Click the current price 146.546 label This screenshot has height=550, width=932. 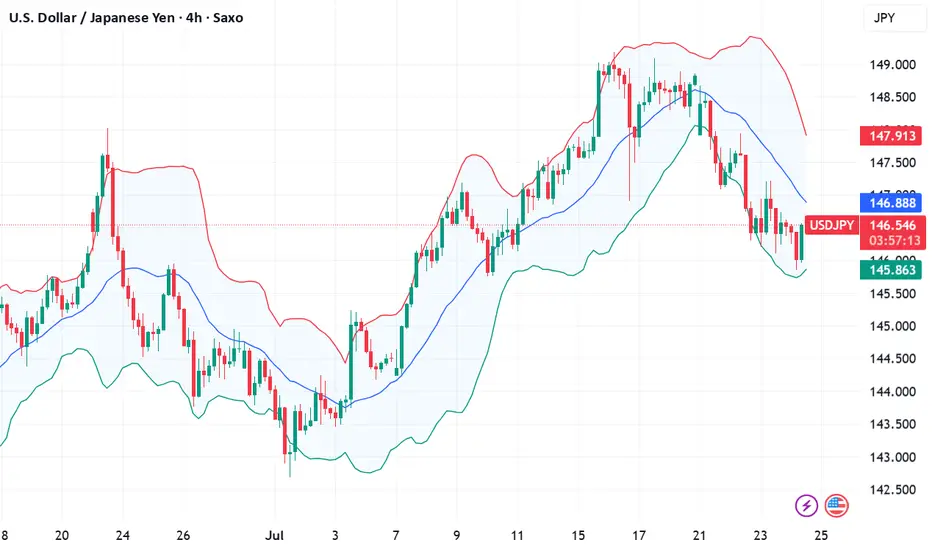point(892,225)
